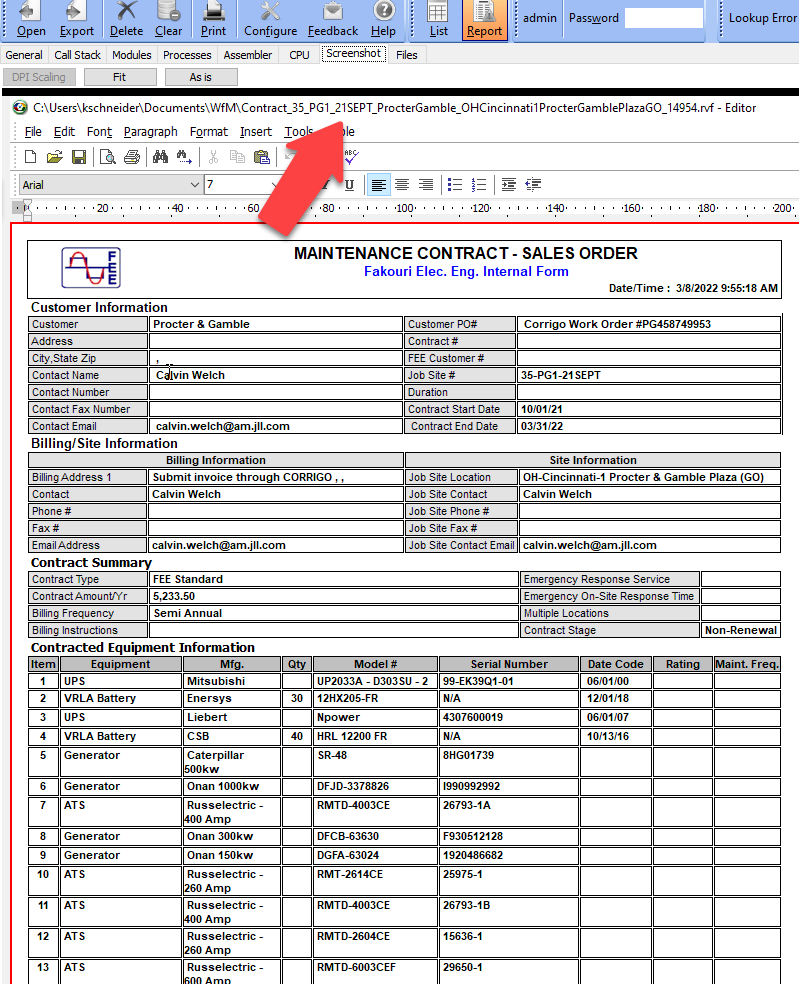This screenshot has width=799, height=984.
Task: Click the Semi Annual billing frequency cell
Action: click(333, 613)
